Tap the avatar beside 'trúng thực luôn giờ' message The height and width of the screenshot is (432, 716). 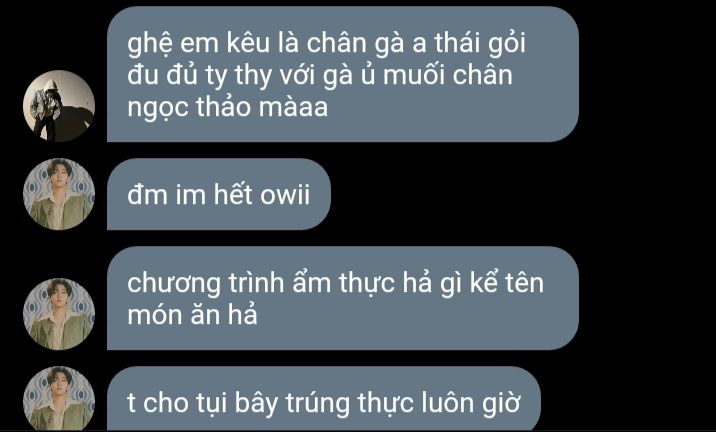coord(59,399)
